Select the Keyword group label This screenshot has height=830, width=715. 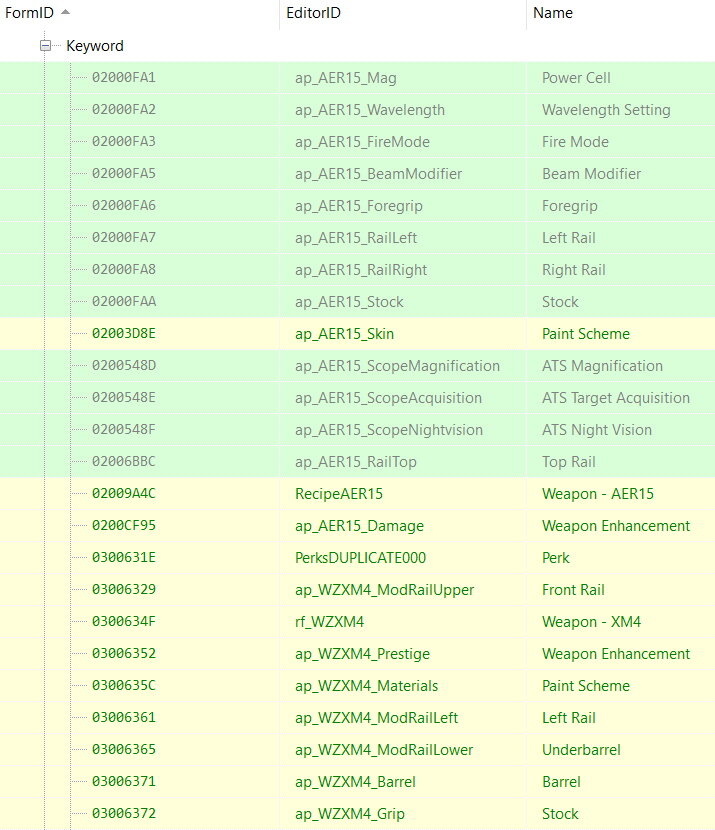click(95, 46)
